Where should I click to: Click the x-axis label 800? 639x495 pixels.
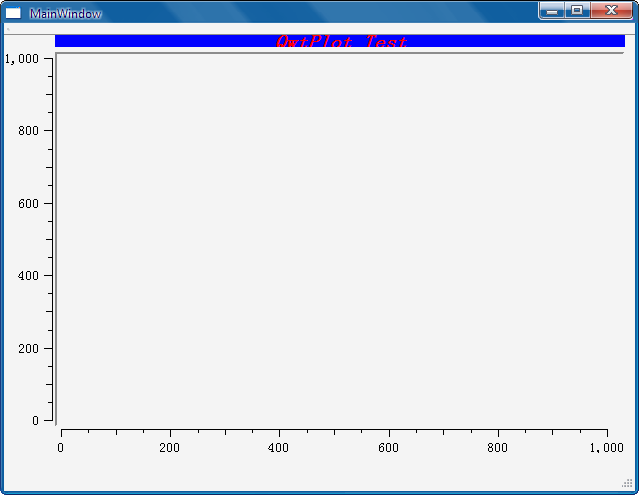pos(498,448)
